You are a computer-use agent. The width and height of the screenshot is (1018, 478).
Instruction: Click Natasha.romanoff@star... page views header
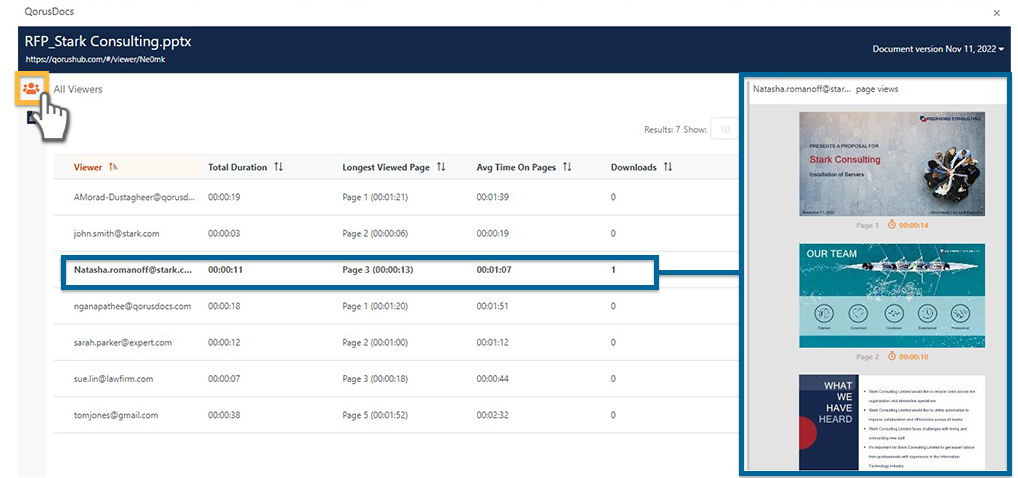pos(825,89)
